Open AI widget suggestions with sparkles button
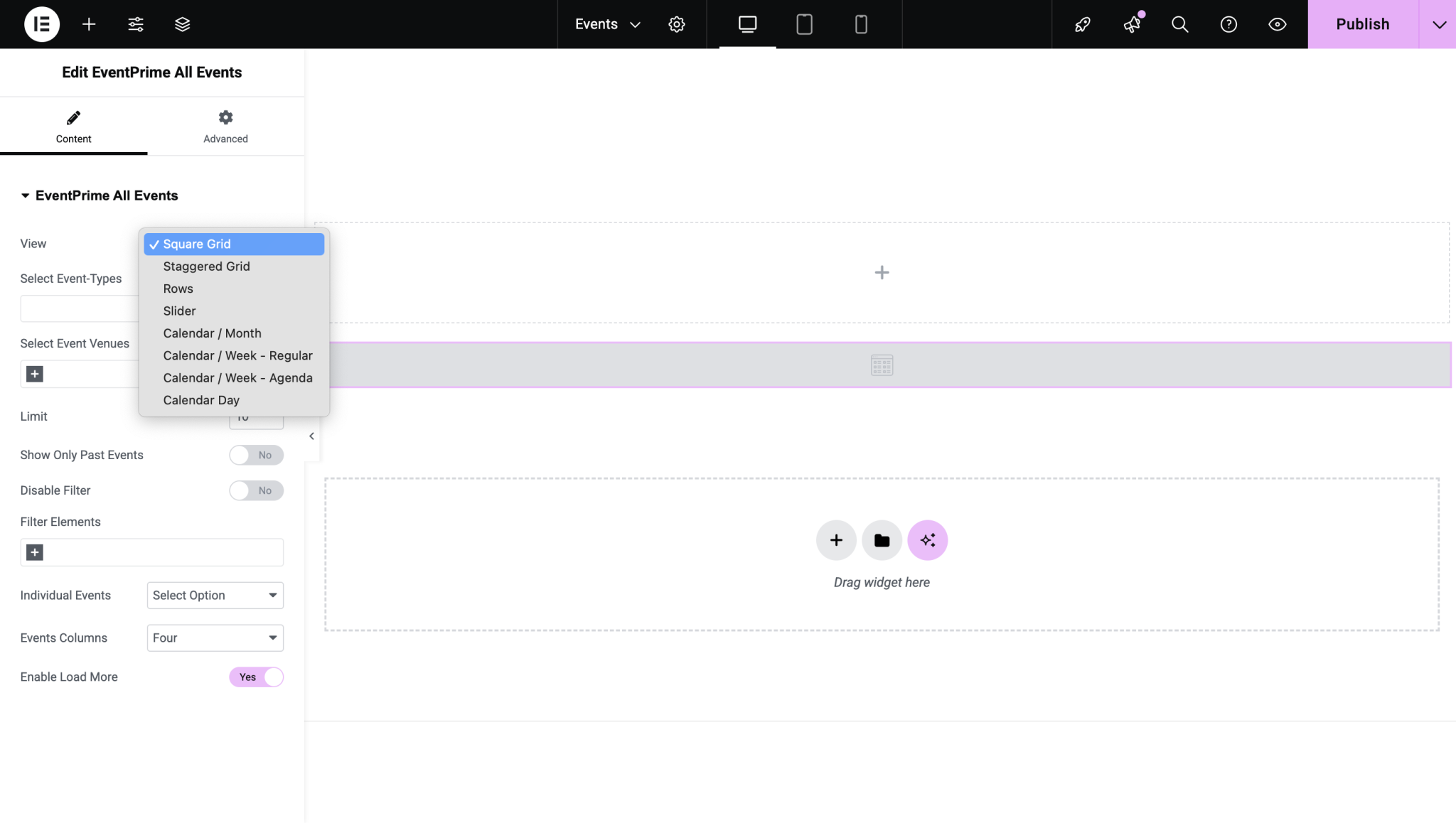The image size is (1456, 823). click(x=927, y=540)
